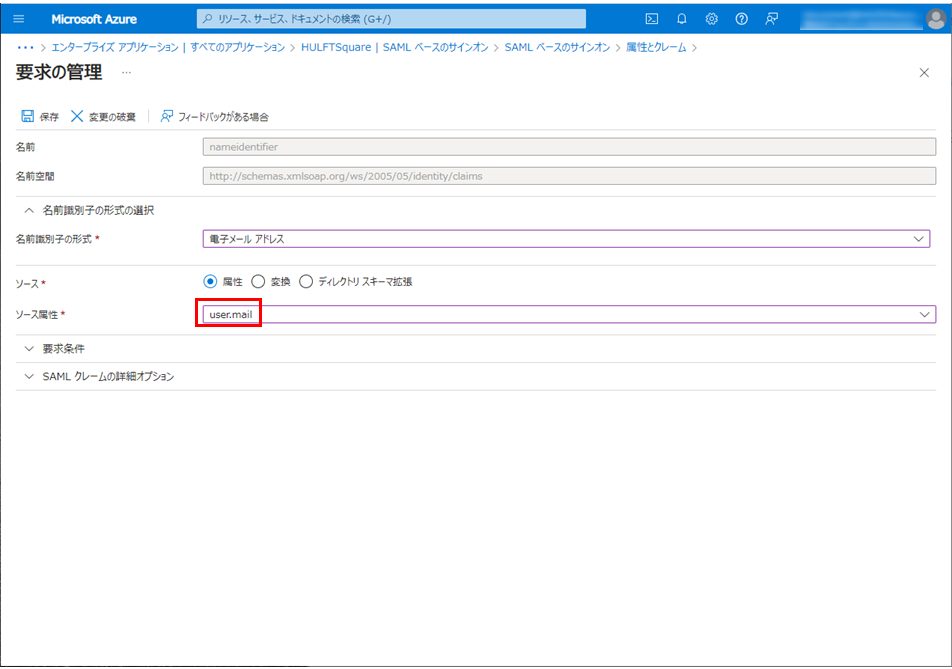Open portal settings gear
The image size is (952, 669).
point(711,19)
